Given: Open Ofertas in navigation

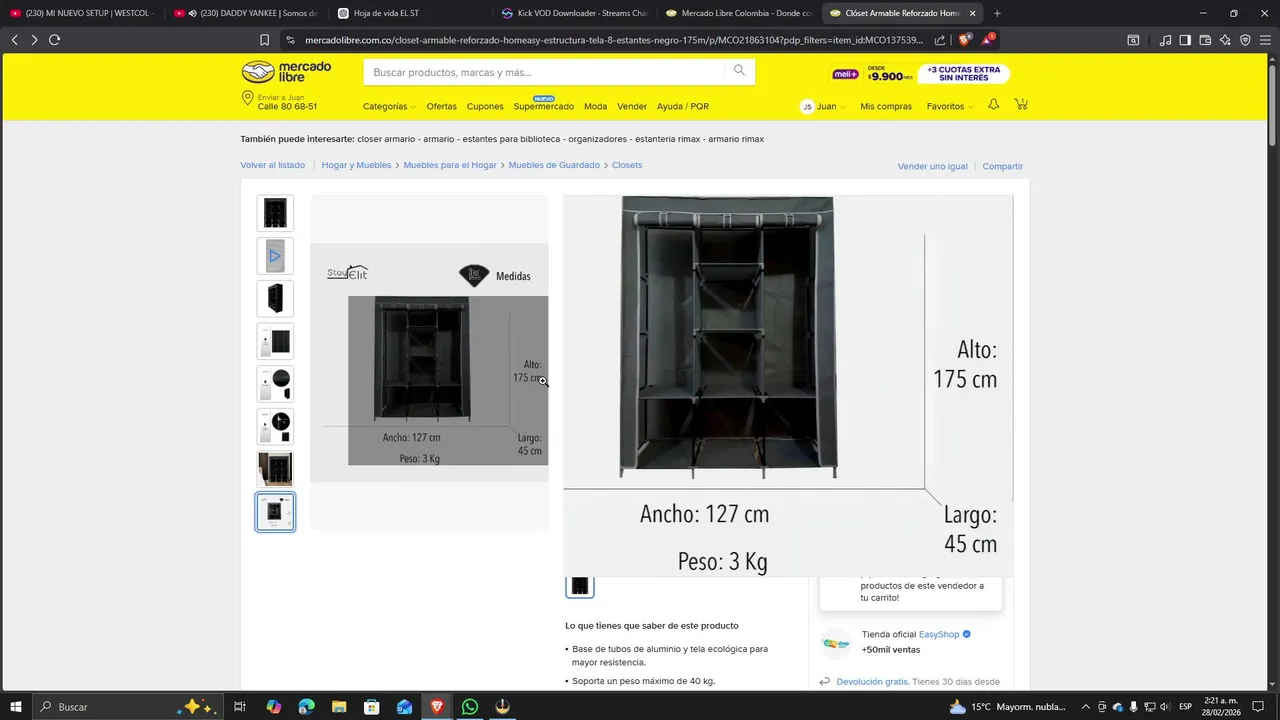Looking at the screenshot, I should [441, 106].
